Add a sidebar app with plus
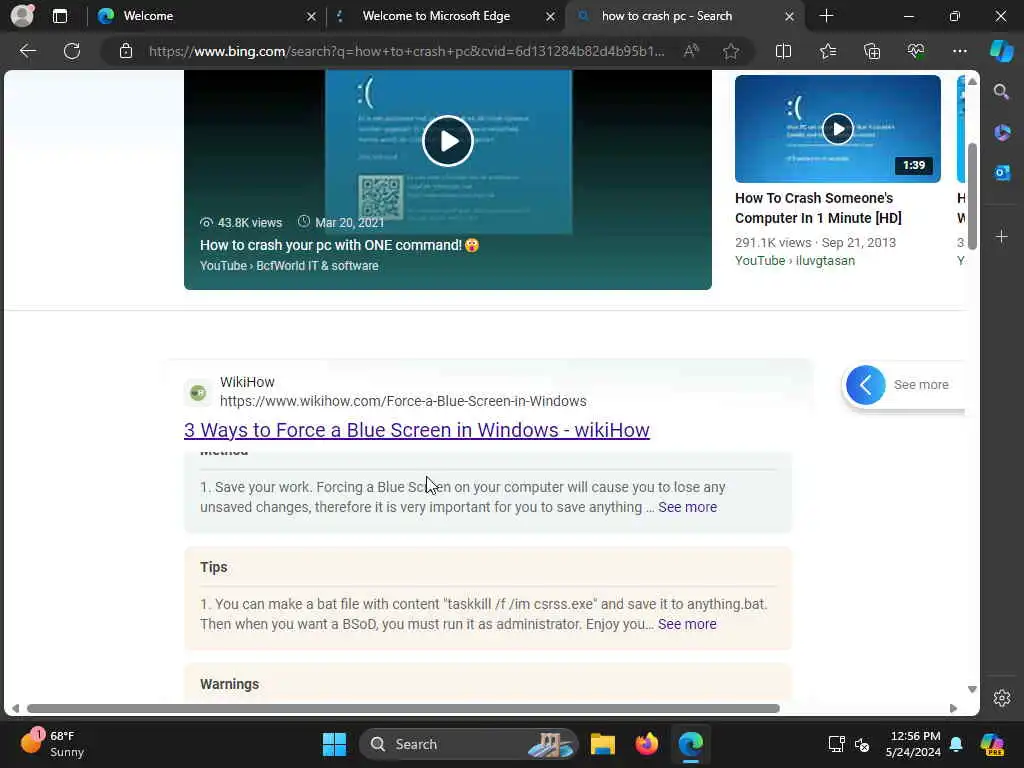Viewport: 1024px width, 768px height. coord(1002,236)
